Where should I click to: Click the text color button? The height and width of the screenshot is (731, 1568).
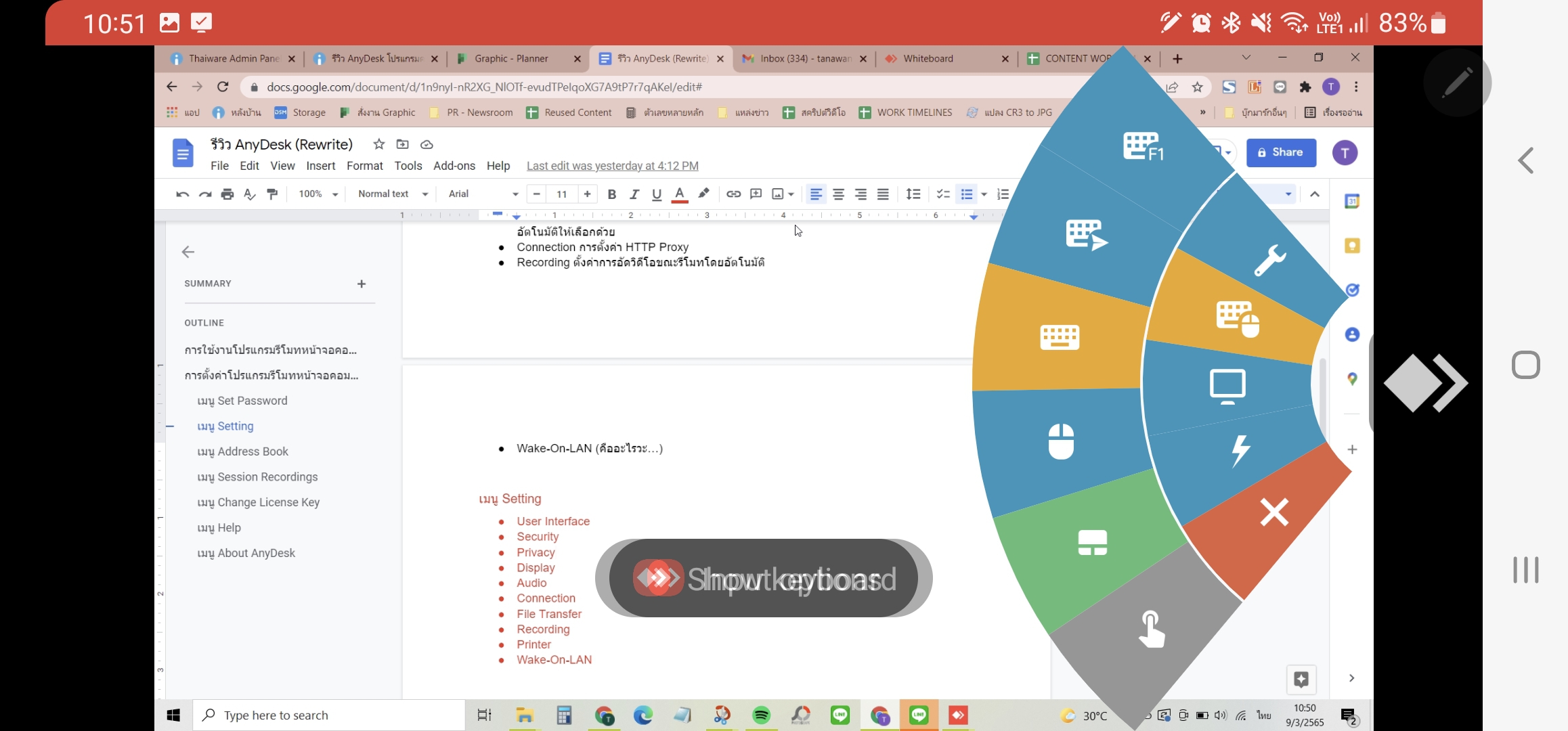tap(679, 194)
